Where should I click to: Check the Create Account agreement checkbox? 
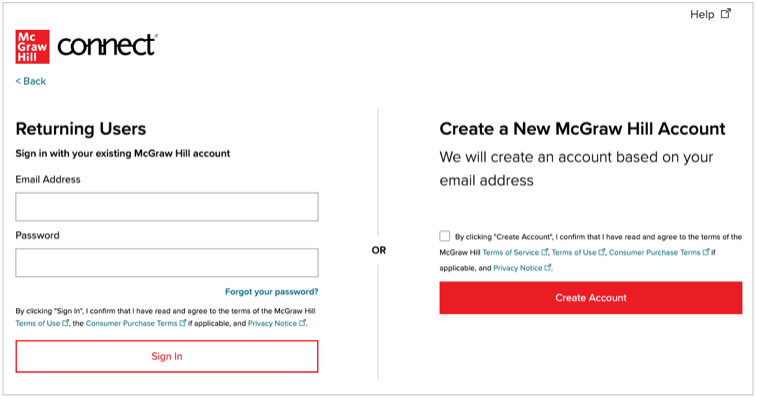pyautogui.click(x=445, y=236)
